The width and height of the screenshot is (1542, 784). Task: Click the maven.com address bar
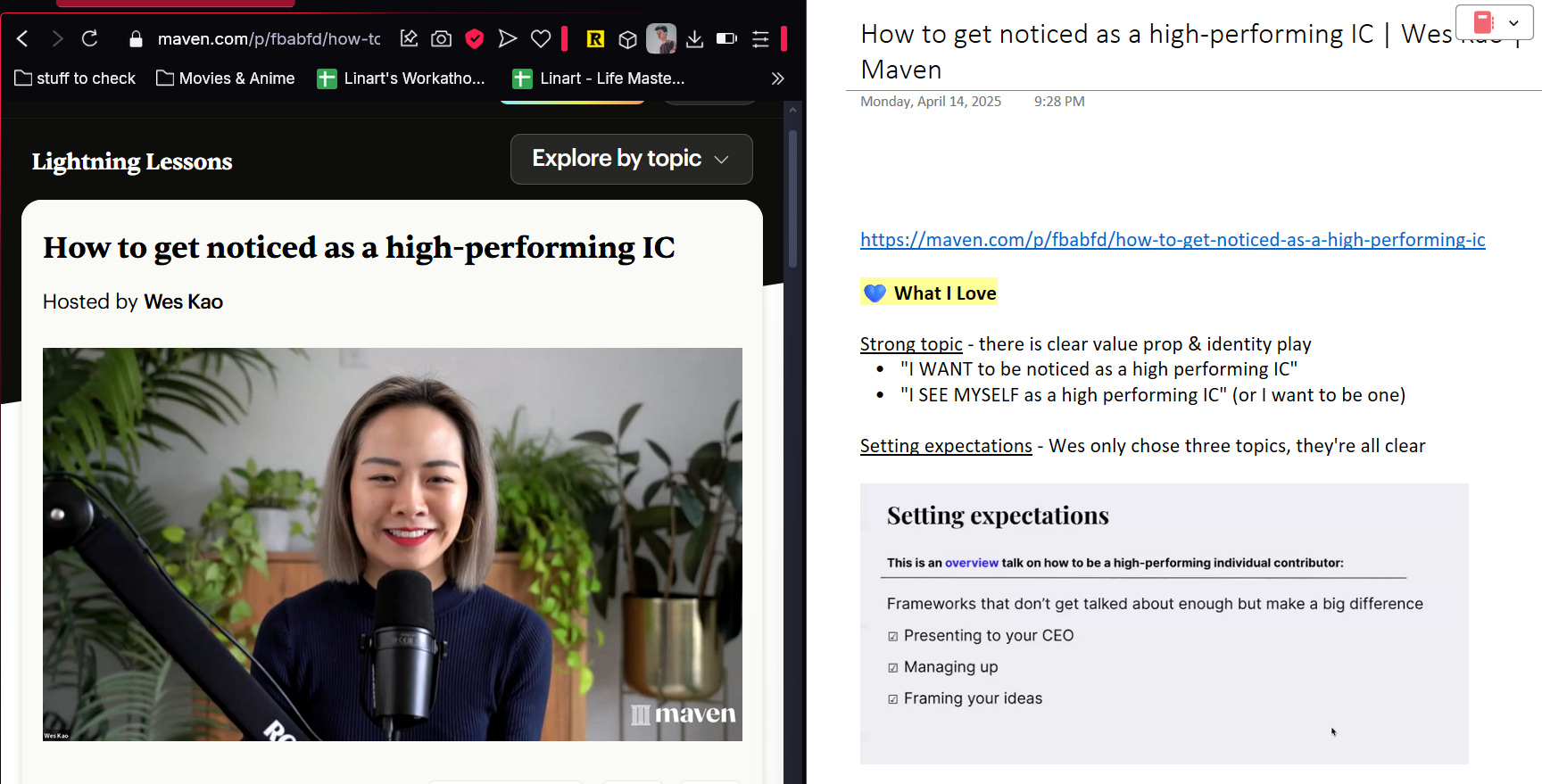point(269,39)
